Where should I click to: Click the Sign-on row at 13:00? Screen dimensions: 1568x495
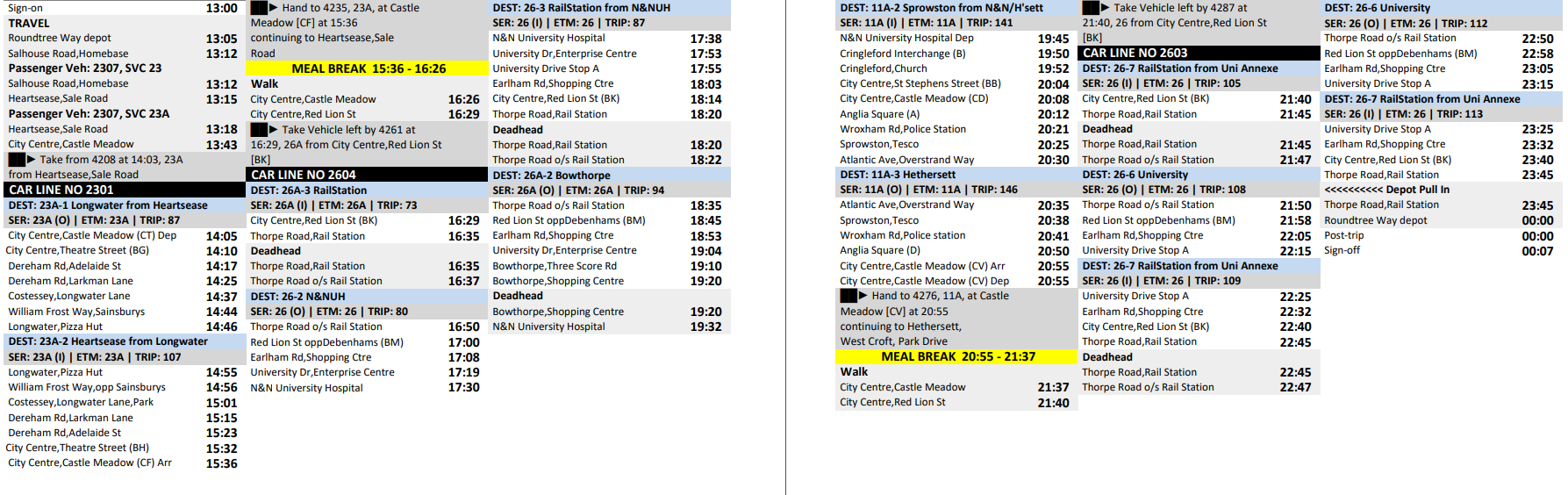(x=123, y=8)
